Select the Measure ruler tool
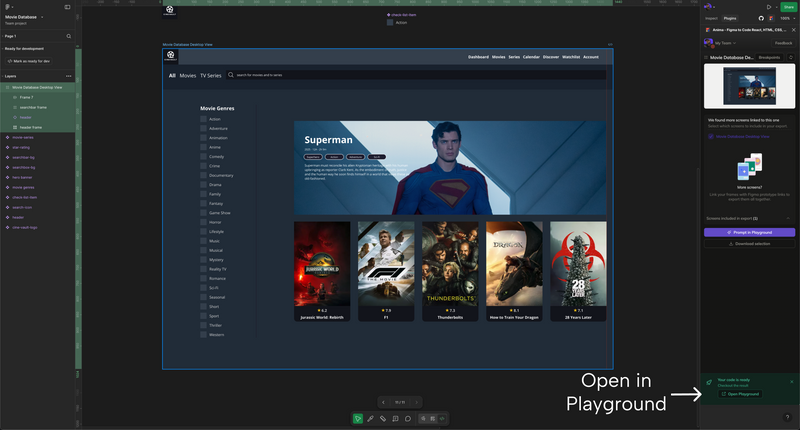The image size is (800, 430). coord(383,419)
